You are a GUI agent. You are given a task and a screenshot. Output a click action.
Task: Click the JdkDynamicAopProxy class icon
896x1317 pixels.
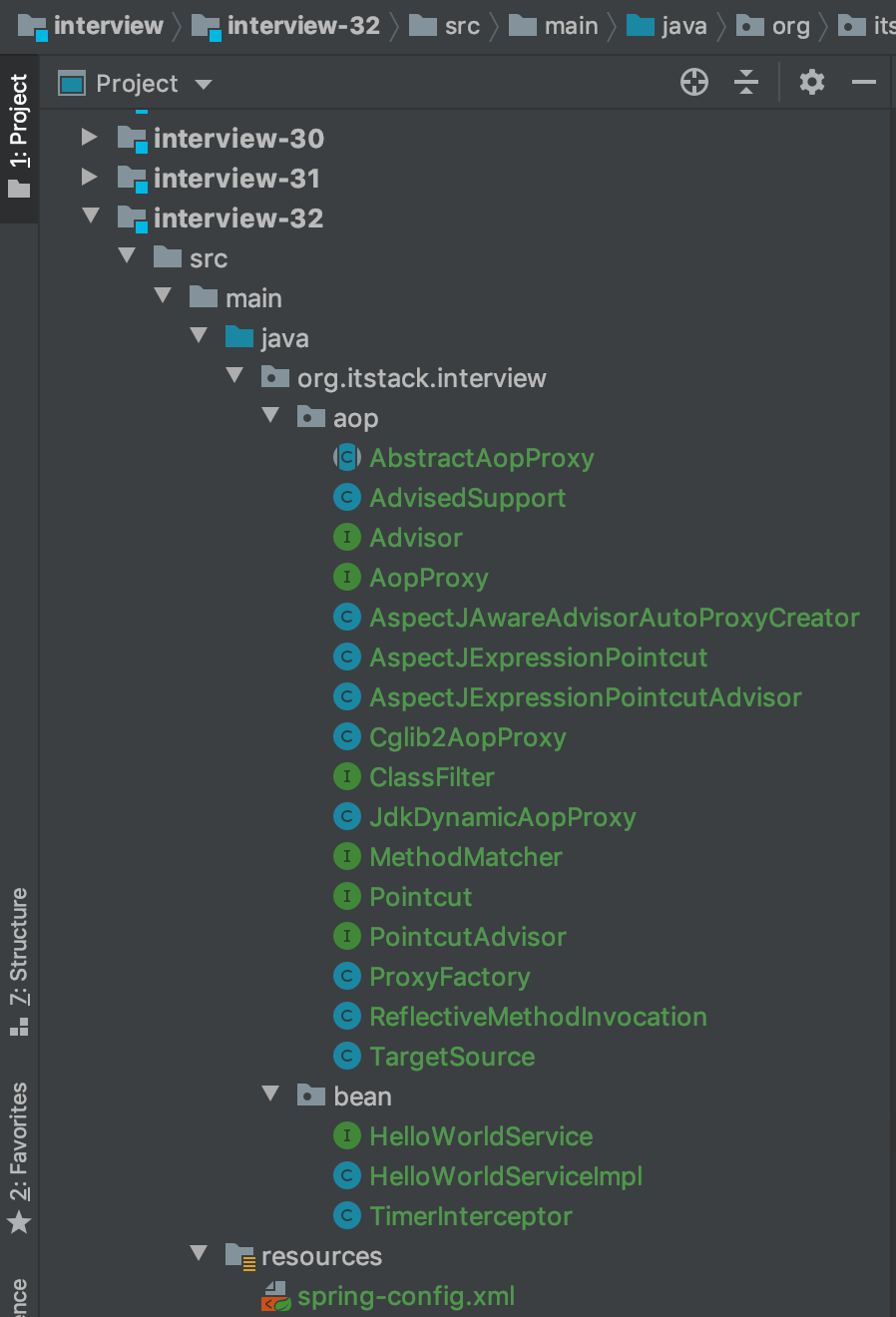(x=346, y=817)
